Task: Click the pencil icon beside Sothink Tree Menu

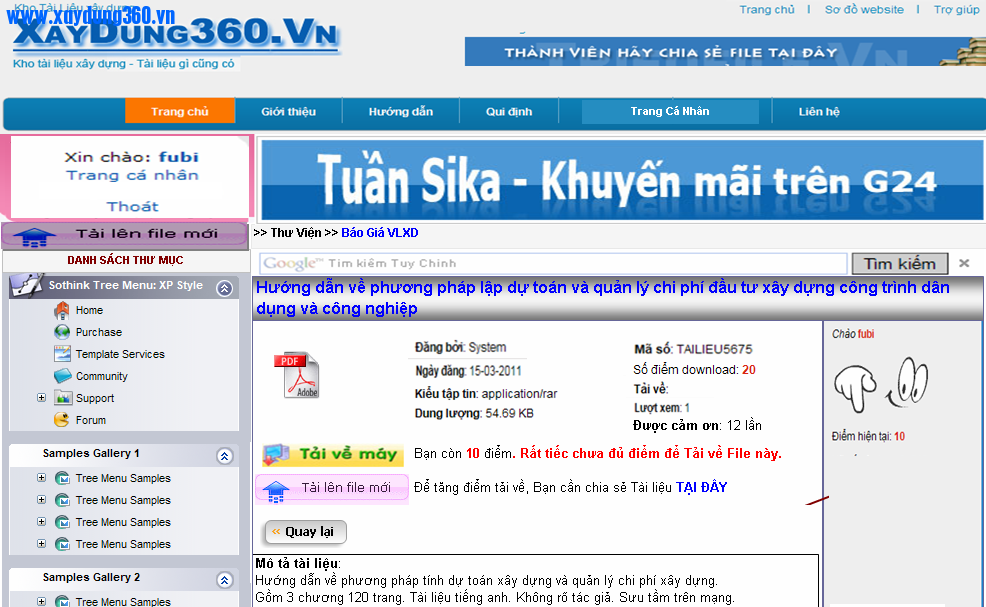Action: (27, 286)
